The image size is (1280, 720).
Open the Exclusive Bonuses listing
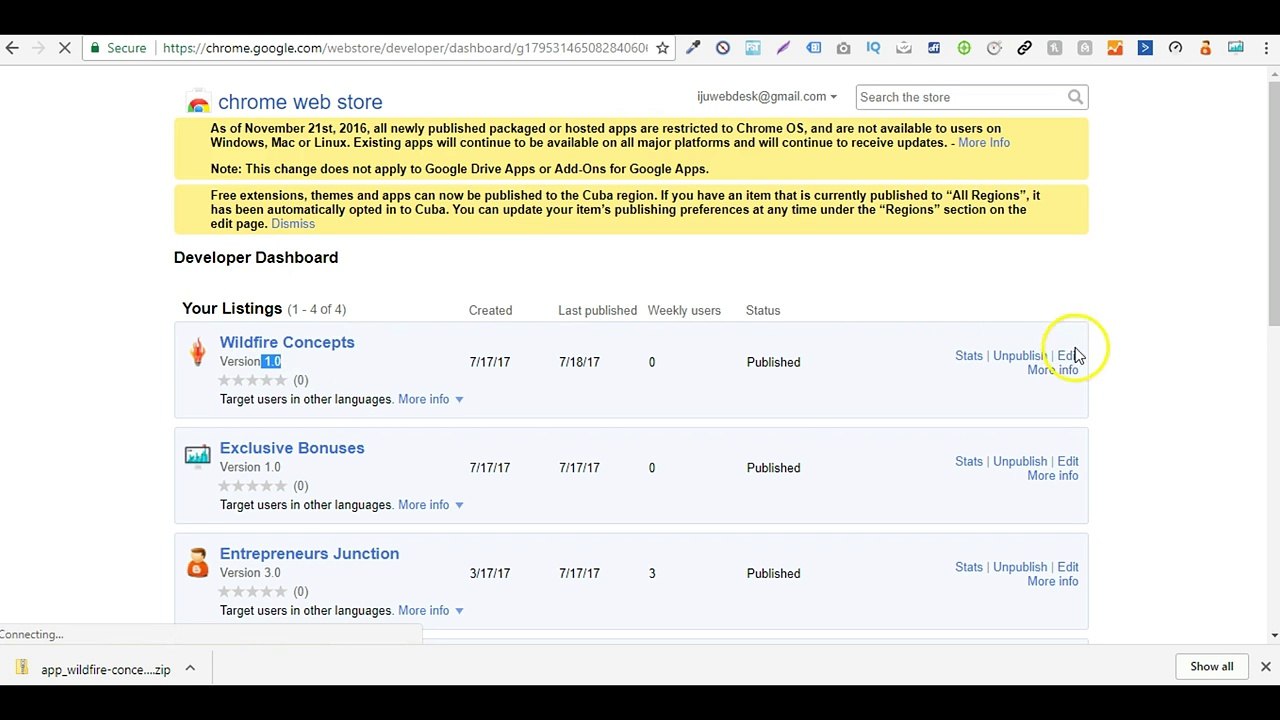point(292,448)
